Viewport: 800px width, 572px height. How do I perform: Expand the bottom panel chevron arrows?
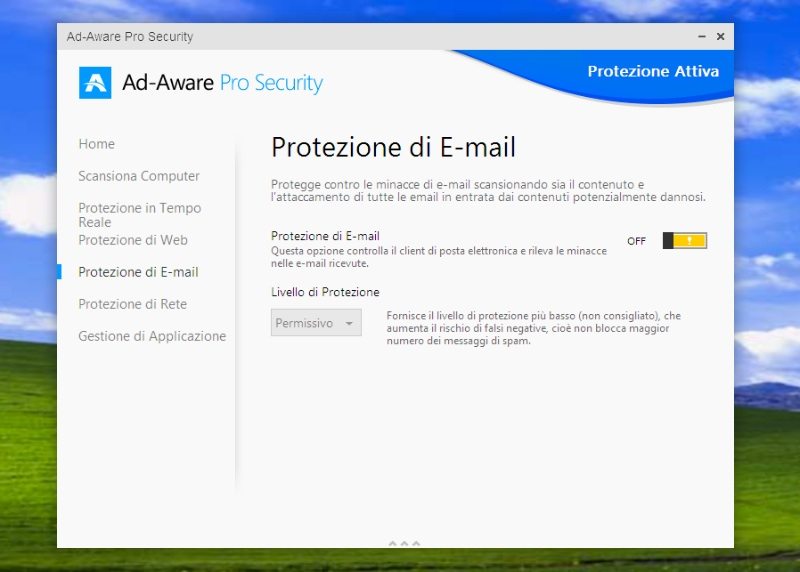(x=404, y=544)
